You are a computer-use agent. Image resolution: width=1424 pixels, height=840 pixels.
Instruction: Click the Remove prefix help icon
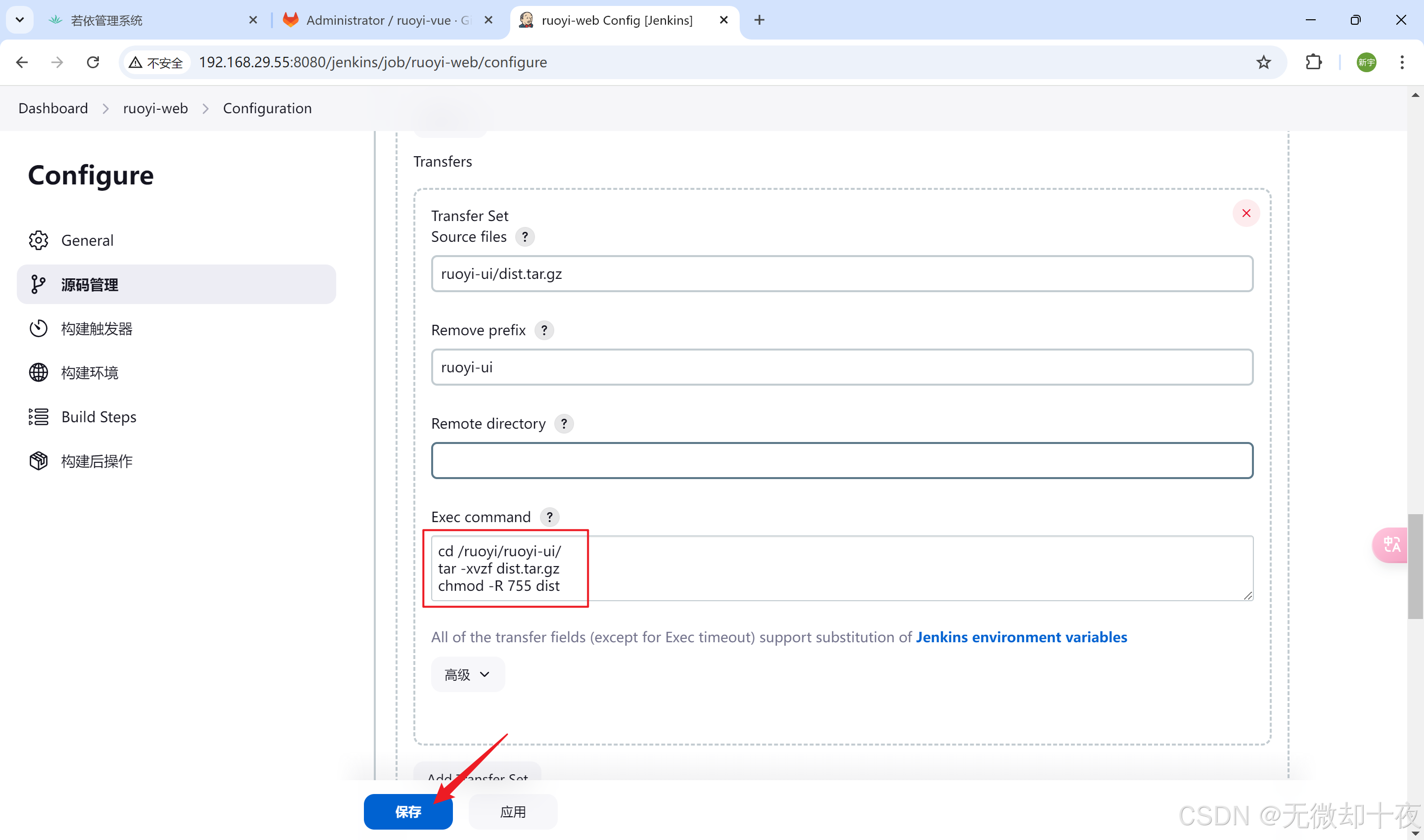click(544, 330)
